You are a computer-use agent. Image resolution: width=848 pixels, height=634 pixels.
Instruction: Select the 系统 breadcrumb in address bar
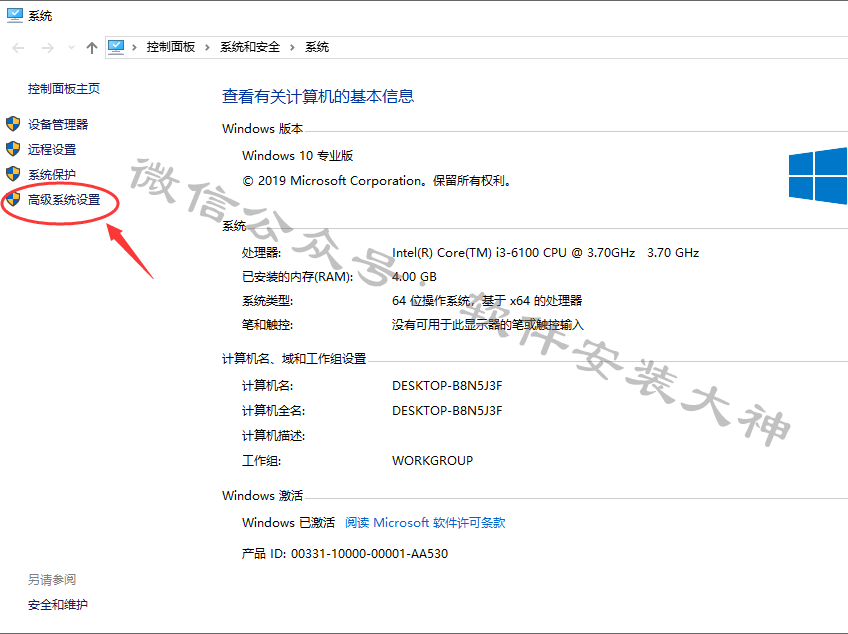coord(317,47)
